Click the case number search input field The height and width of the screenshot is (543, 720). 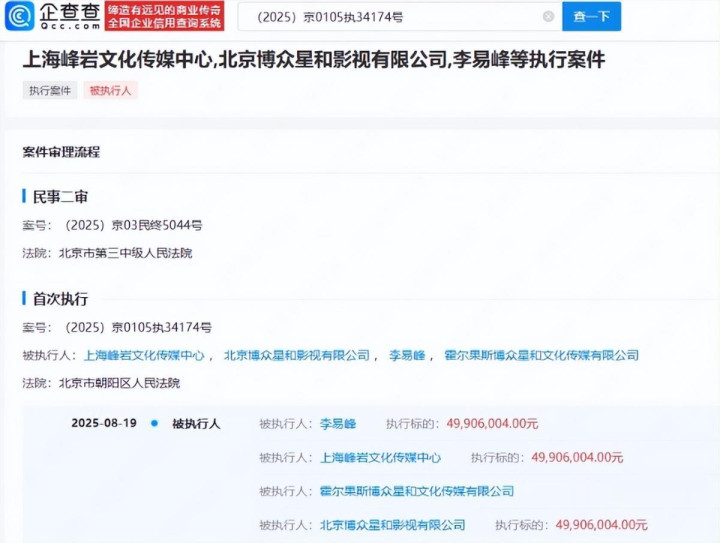click(390, 16)
